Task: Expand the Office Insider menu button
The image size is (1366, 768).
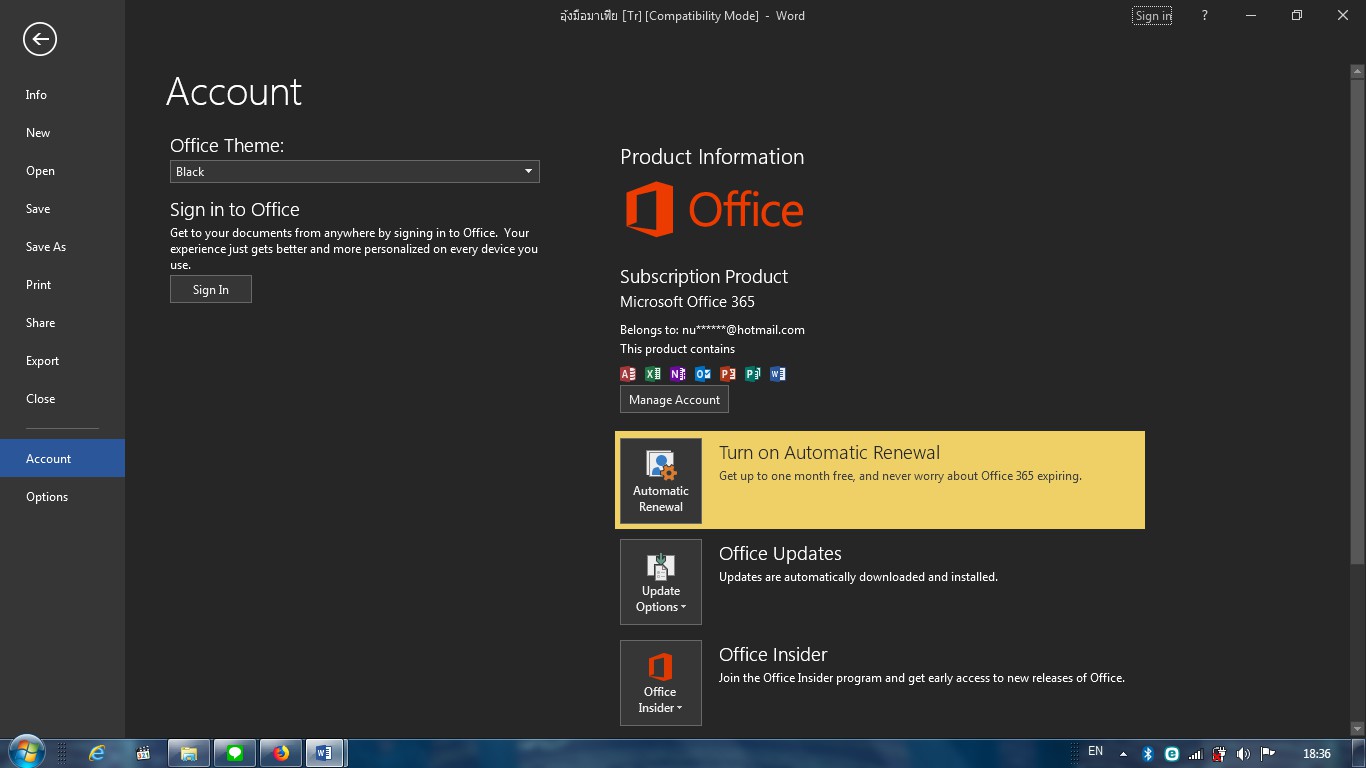Action: point(661,683)
